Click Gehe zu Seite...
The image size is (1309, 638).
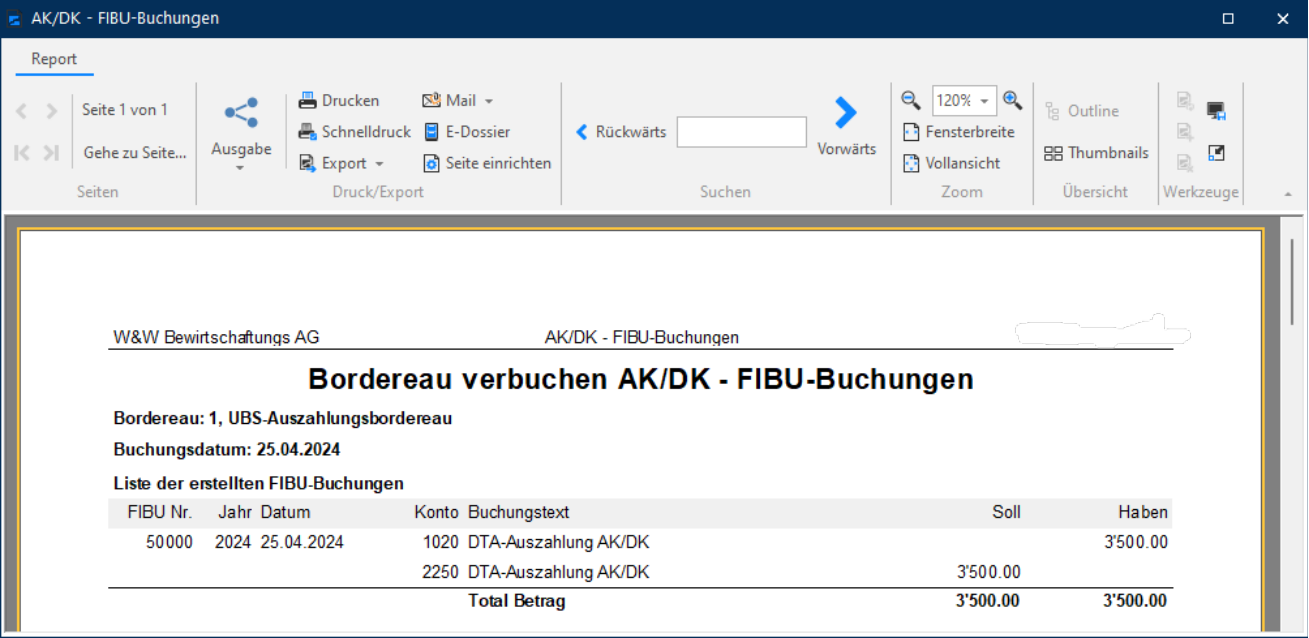pyautogui.click(x=134, y=153)
